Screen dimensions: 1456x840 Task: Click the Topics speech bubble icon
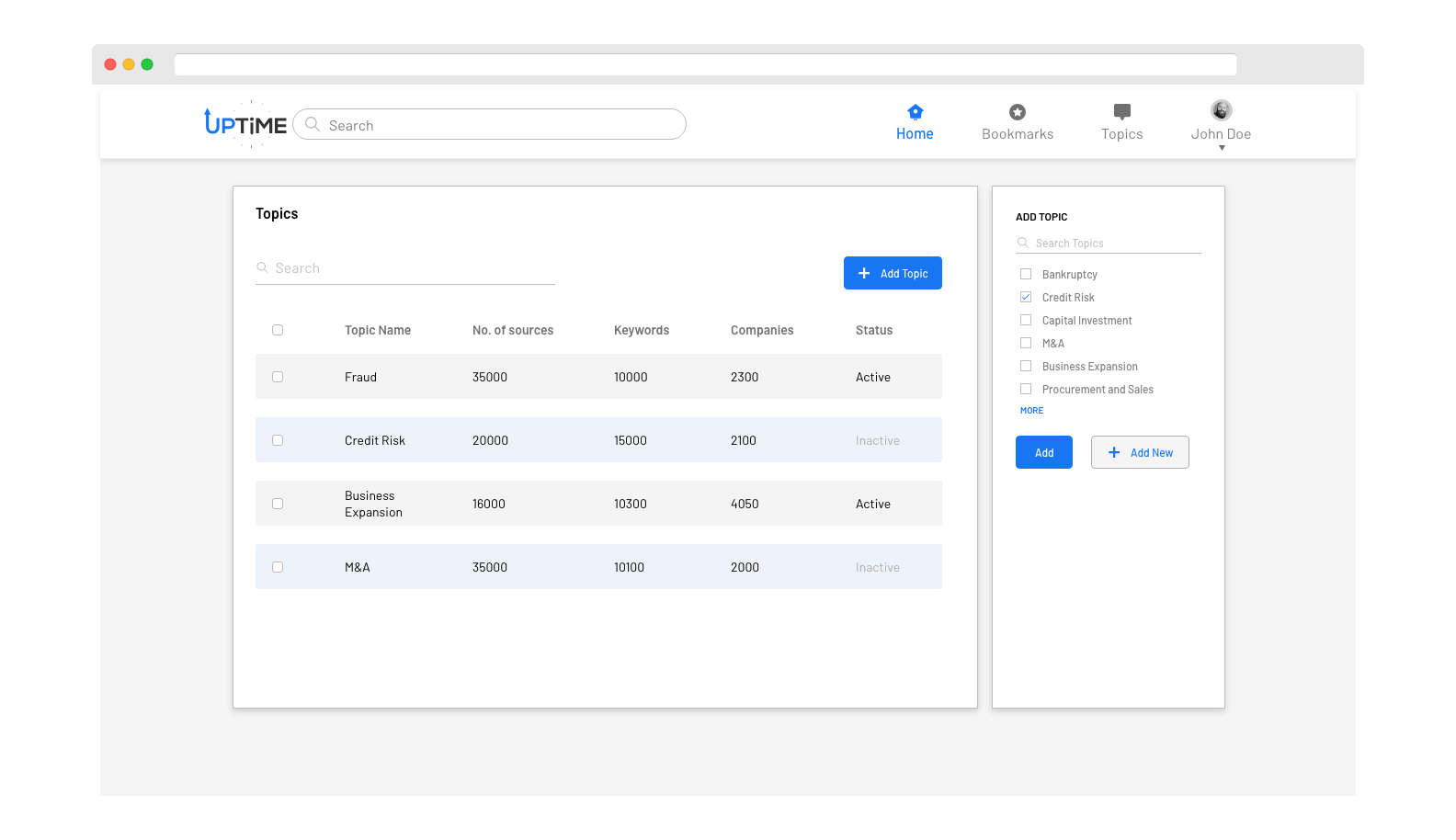[1121, 112]
